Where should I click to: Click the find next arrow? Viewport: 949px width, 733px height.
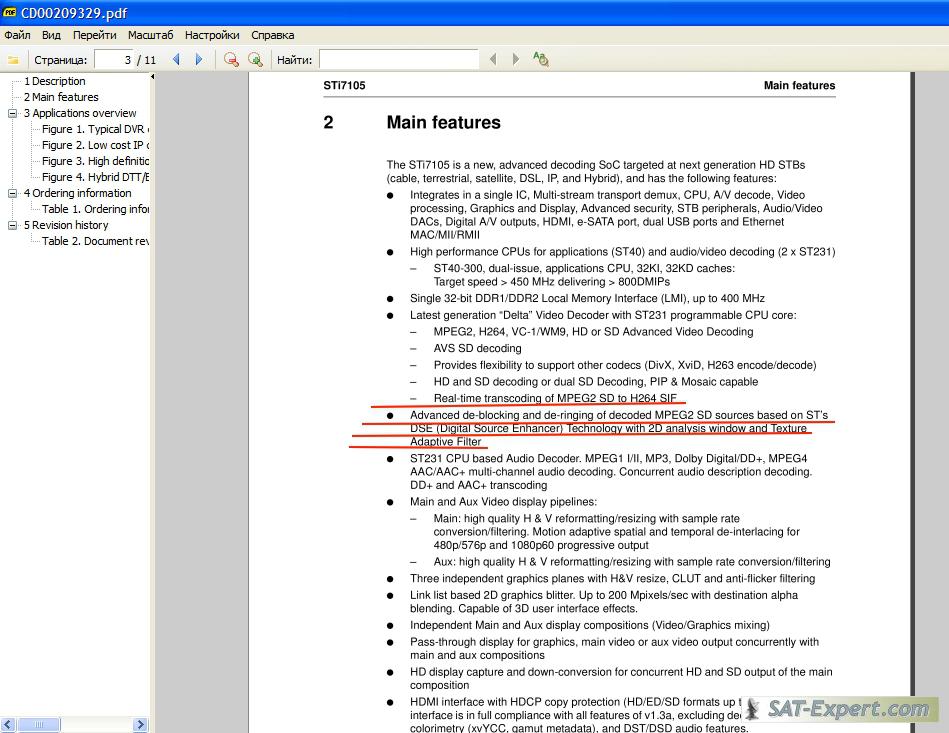coord(516,59)
